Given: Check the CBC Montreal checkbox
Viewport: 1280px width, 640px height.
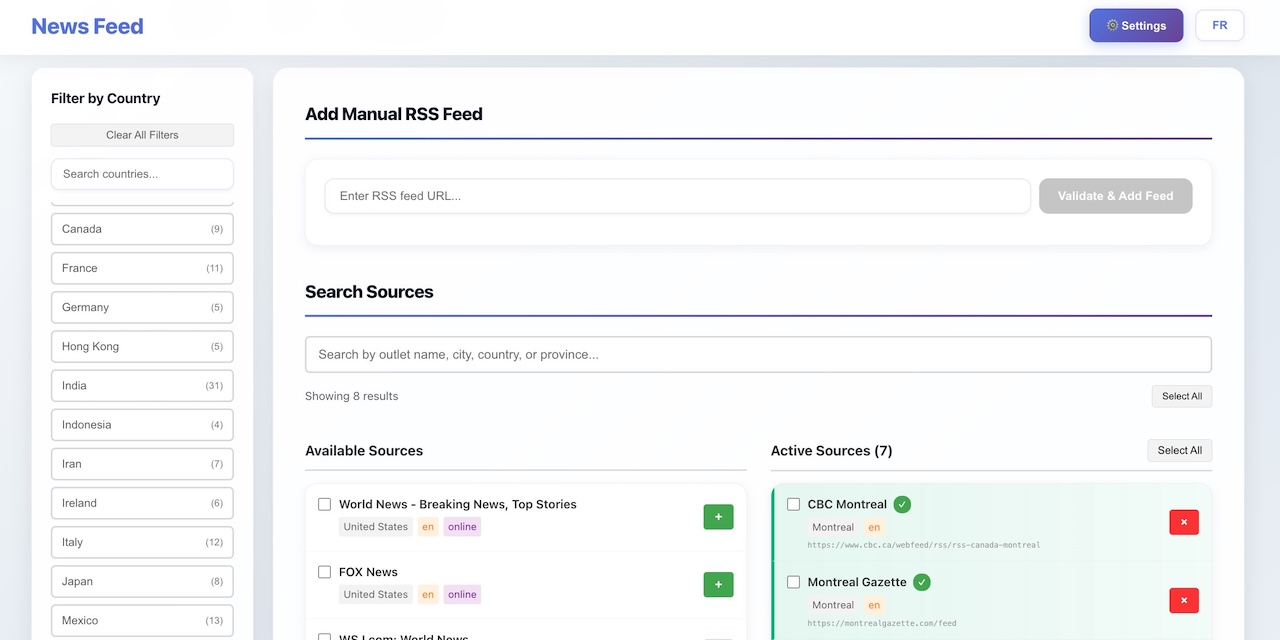Looking at the screenshot, I should point(794,504).
